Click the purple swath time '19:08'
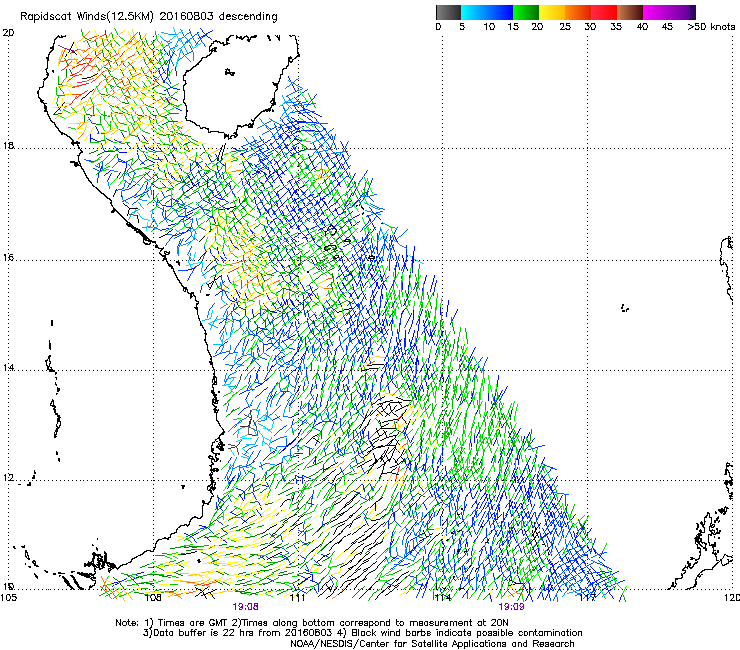Viewport: 740px width, 650px height. (245, 607)
